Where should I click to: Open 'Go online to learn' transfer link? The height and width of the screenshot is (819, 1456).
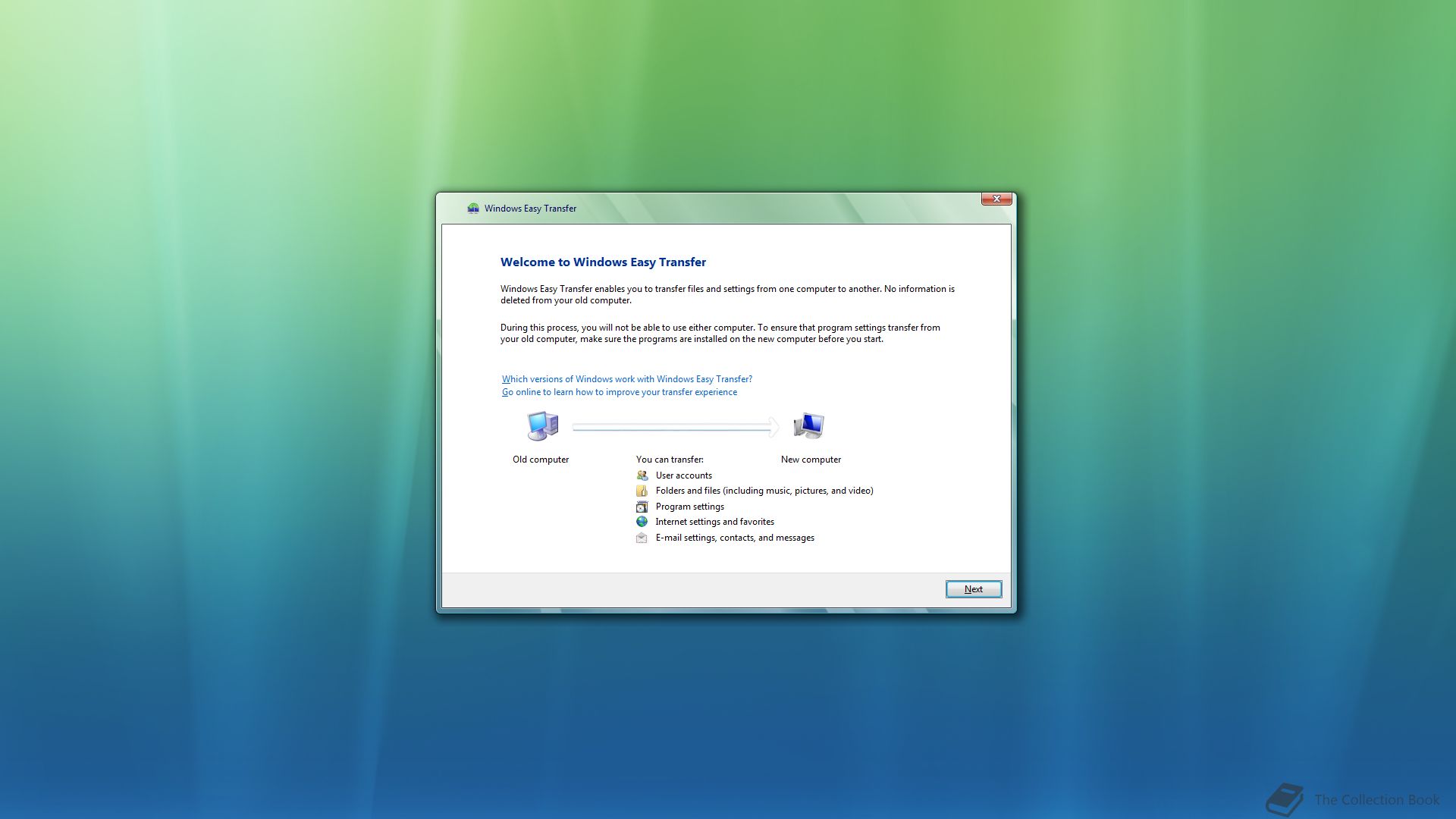click(x=620, y=392)
